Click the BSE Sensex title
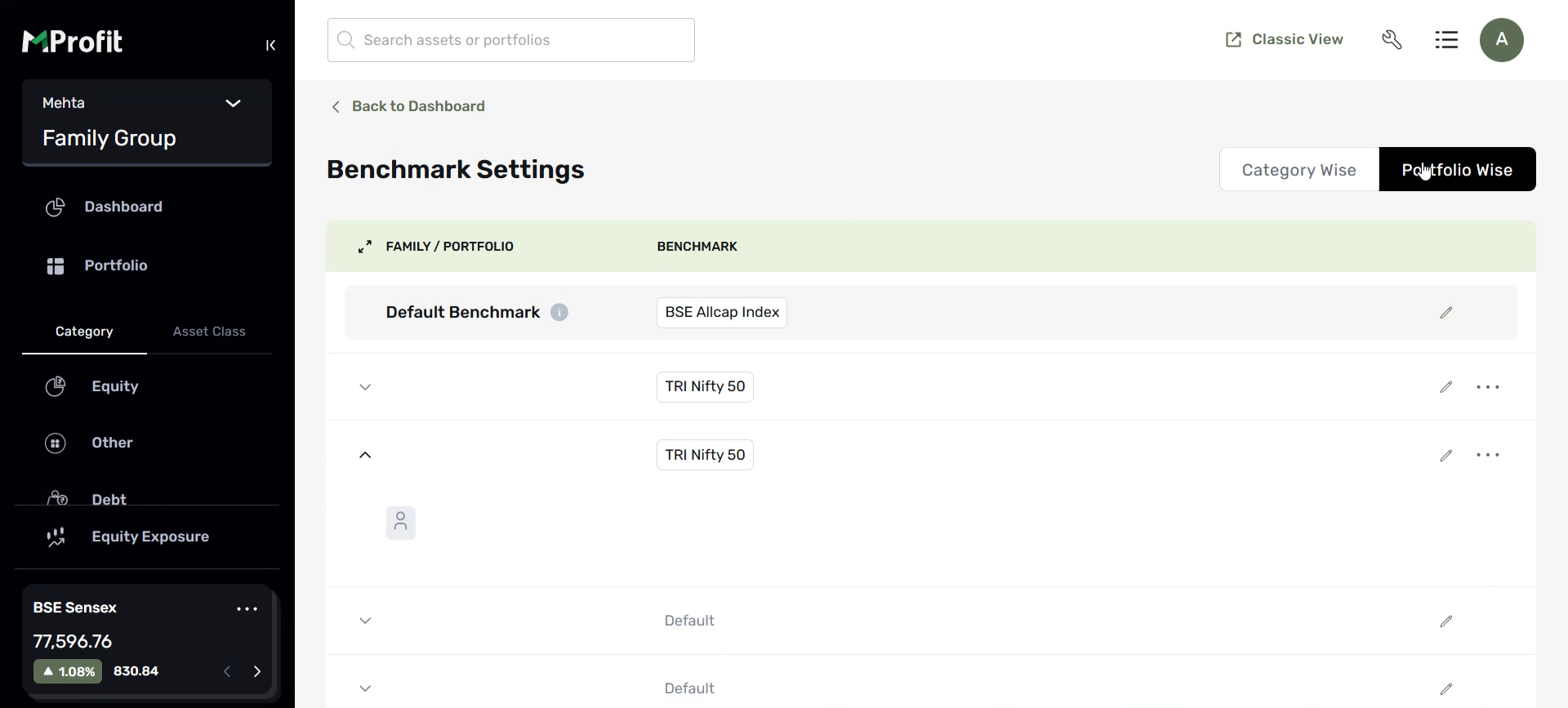This screenshot has height=708, width=1568. pos(75,608)
